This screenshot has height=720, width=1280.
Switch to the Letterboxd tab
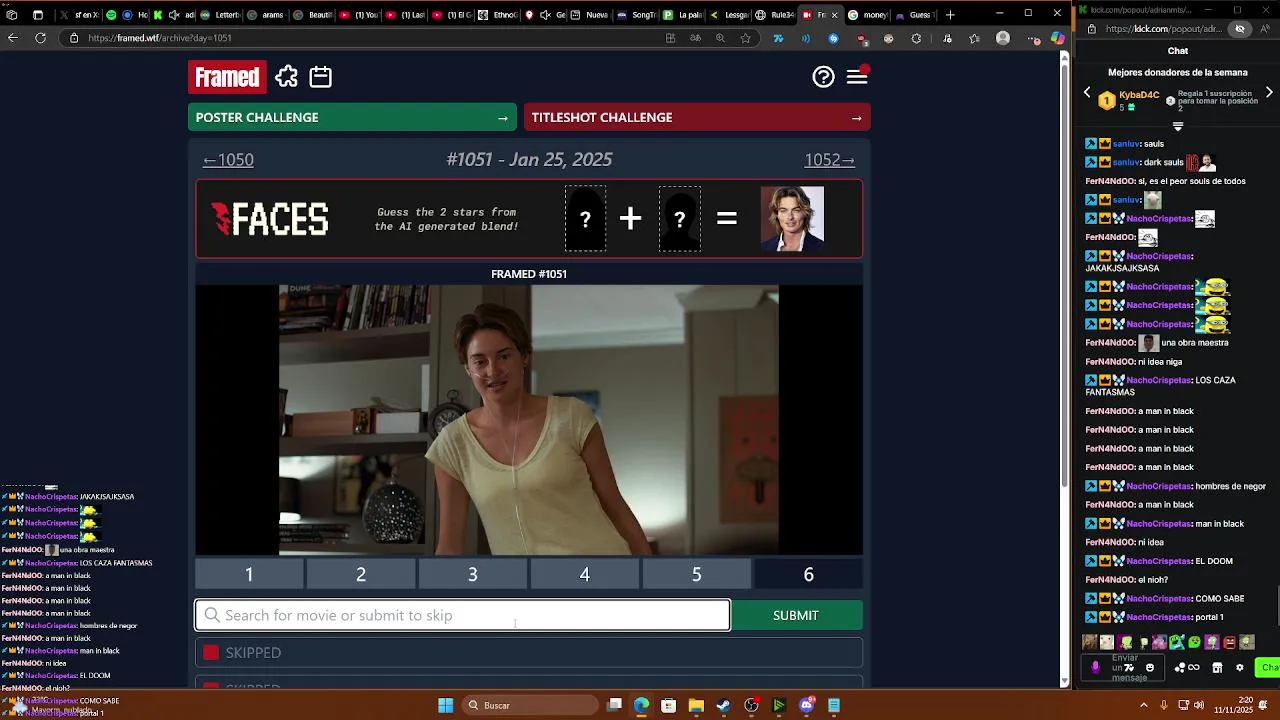(219, 15)
